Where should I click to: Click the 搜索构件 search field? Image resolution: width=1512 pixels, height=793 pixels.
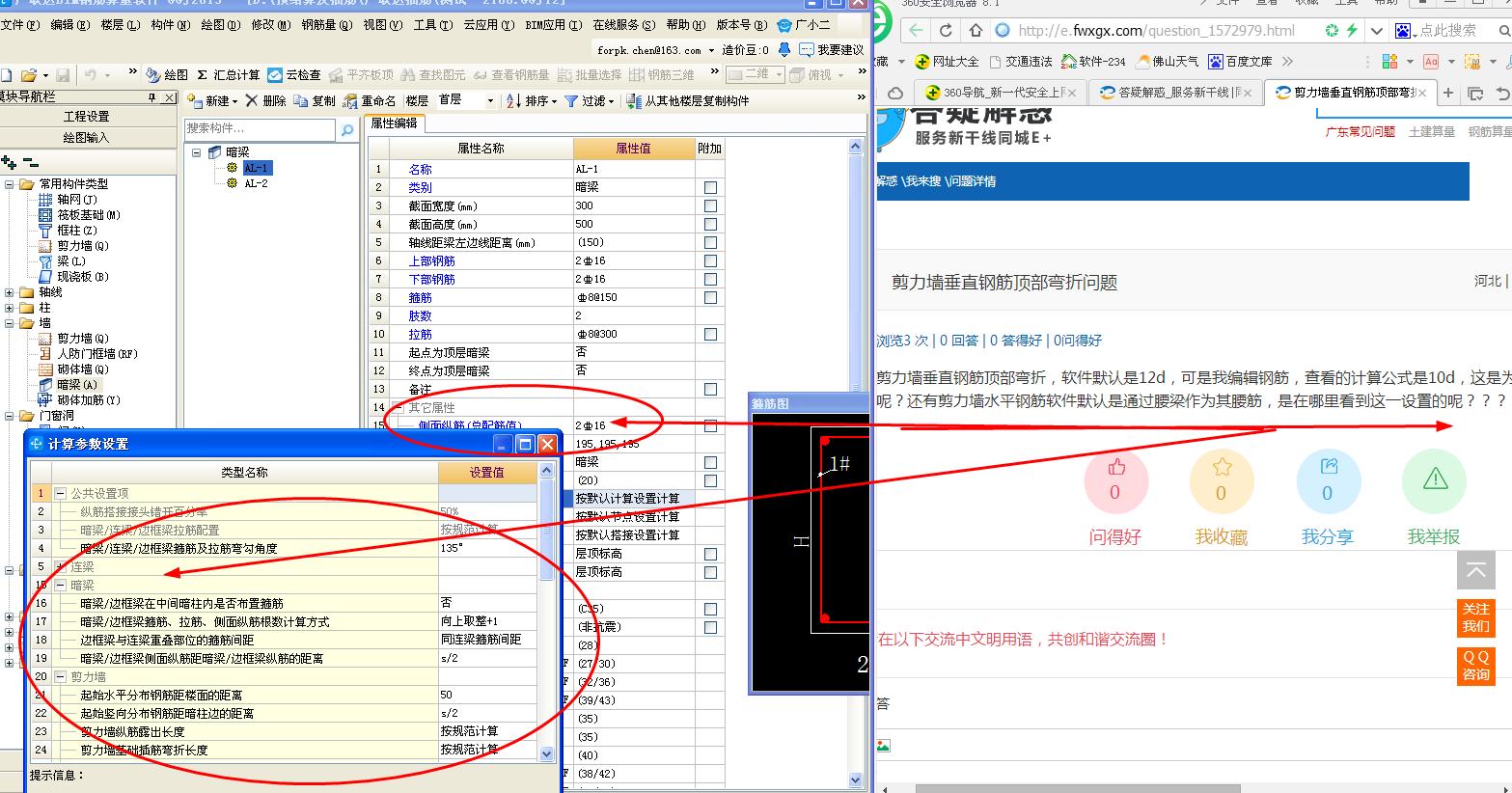261,128
